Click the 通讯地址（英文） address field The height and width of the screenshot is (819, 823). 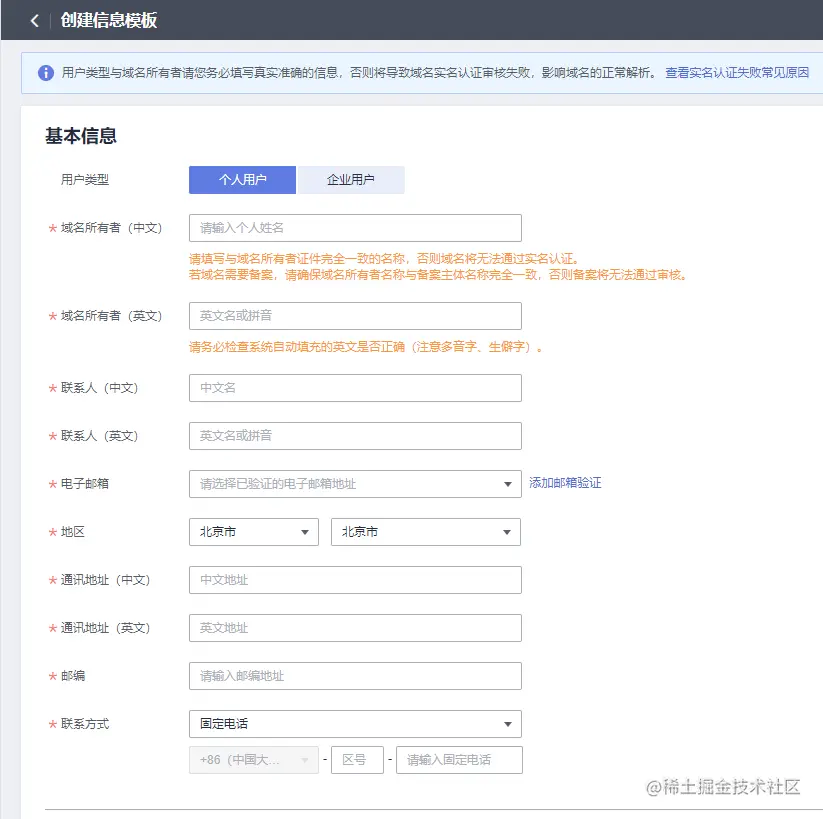click(x=355, y=628)
